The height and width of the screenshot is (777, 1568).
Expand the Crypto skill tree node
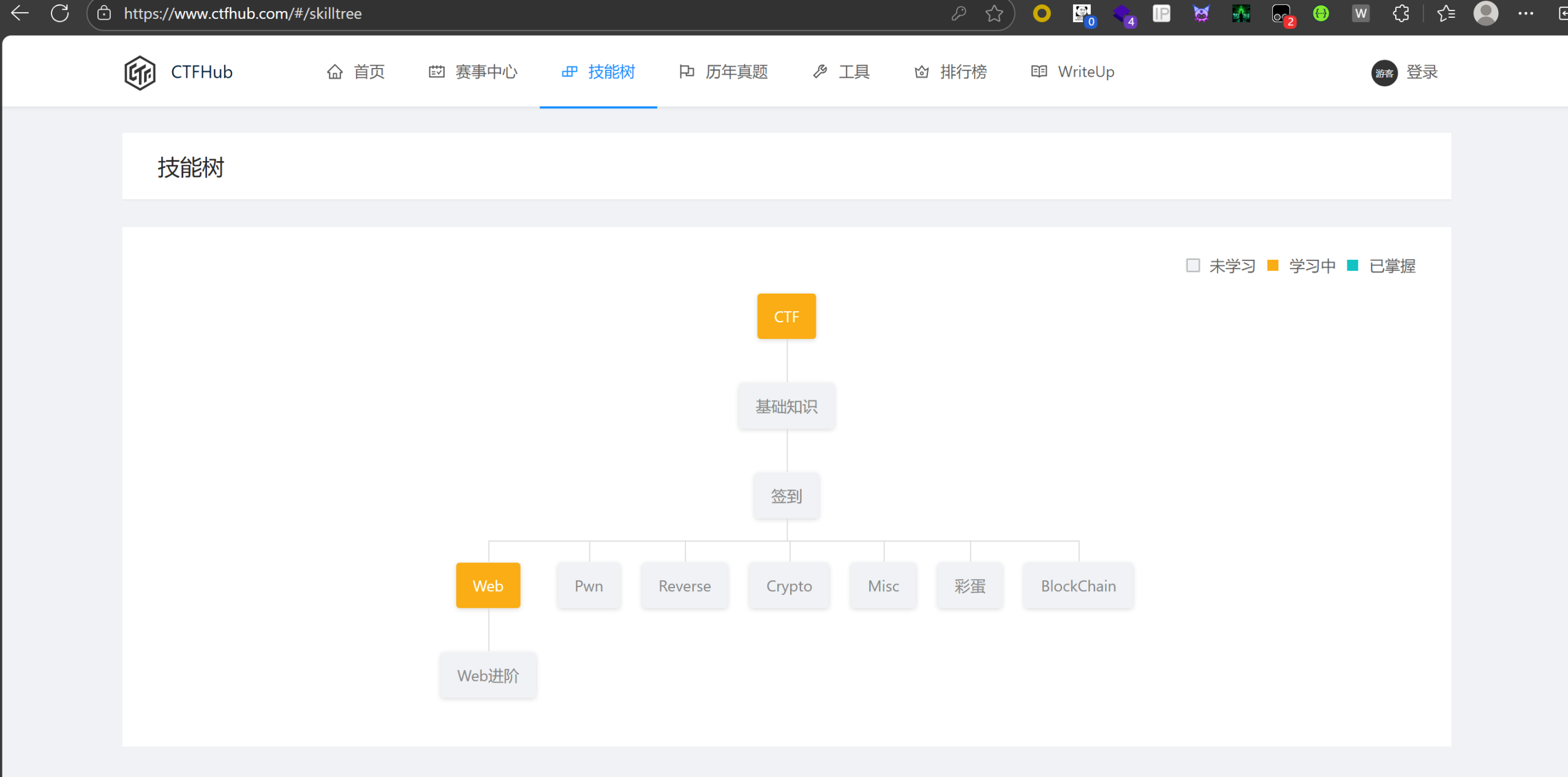coord(789,586)
